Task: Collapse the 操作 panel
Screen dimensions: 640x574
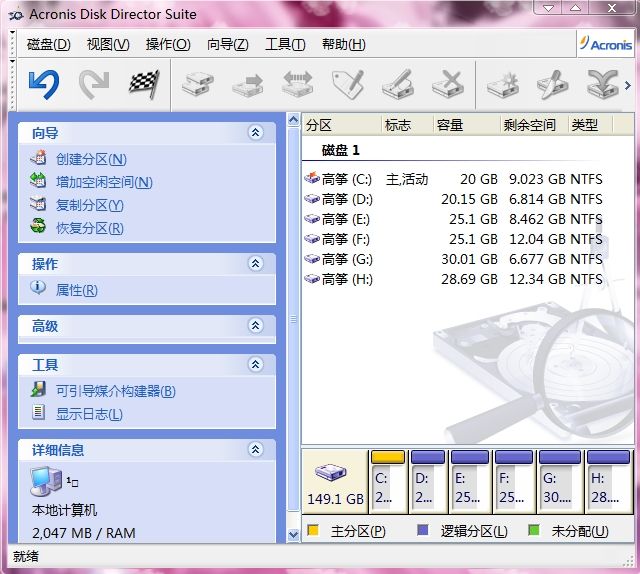Action: coord(256,263)
